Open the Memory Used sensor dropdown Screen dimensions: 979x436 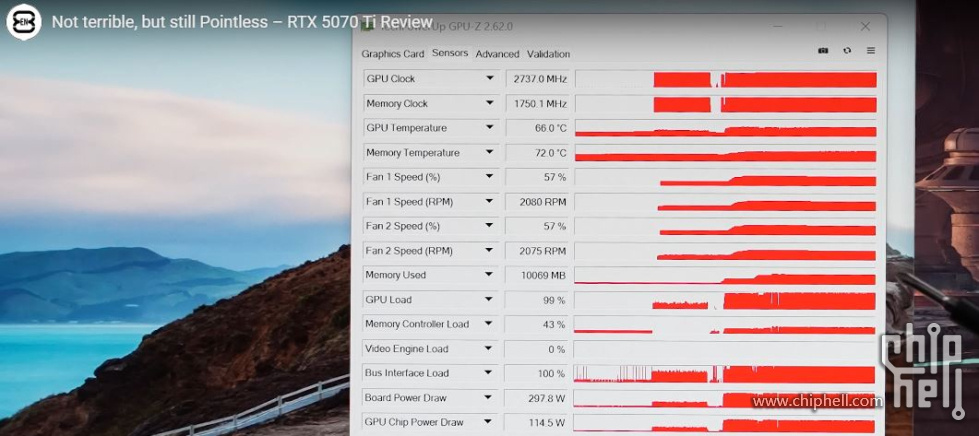coord(490,275)
